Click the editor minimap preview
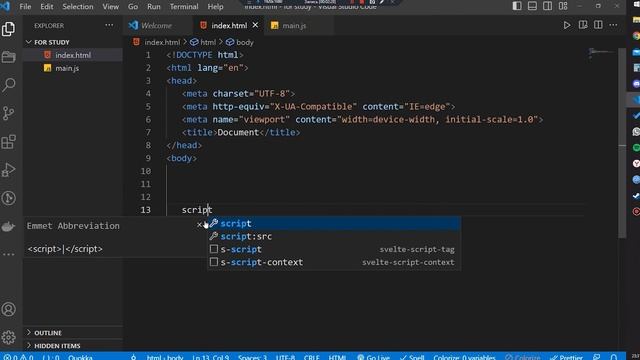The image size is (640, 360). (602, 54)
